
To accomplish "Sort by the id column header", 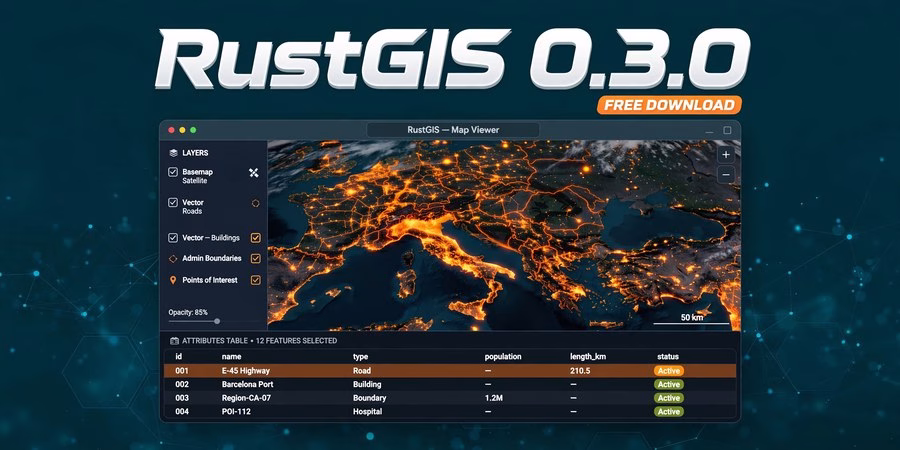I will click(x=179, y=357).
